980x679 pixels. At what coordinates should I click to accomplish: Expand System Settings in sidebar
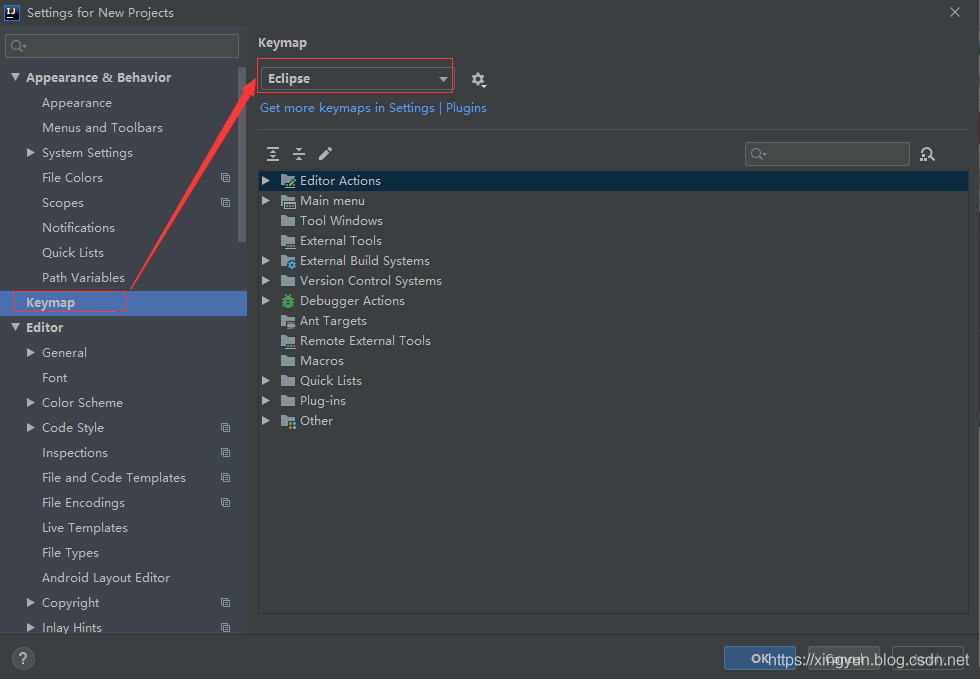tap(31, 153)
